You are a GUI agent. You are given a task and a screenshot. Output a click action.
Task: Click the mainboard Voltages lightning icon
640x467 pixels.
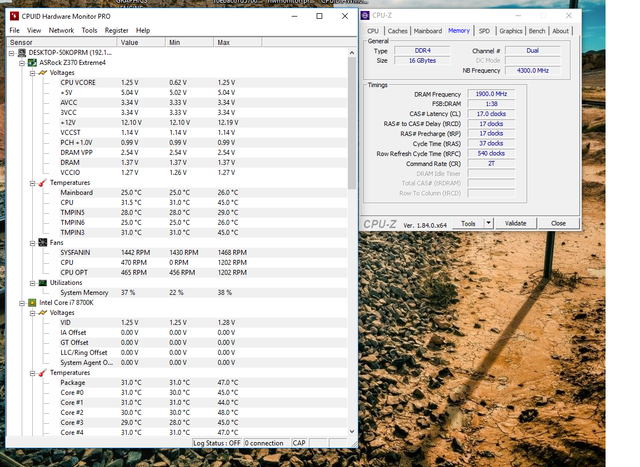tap(42, 73)
